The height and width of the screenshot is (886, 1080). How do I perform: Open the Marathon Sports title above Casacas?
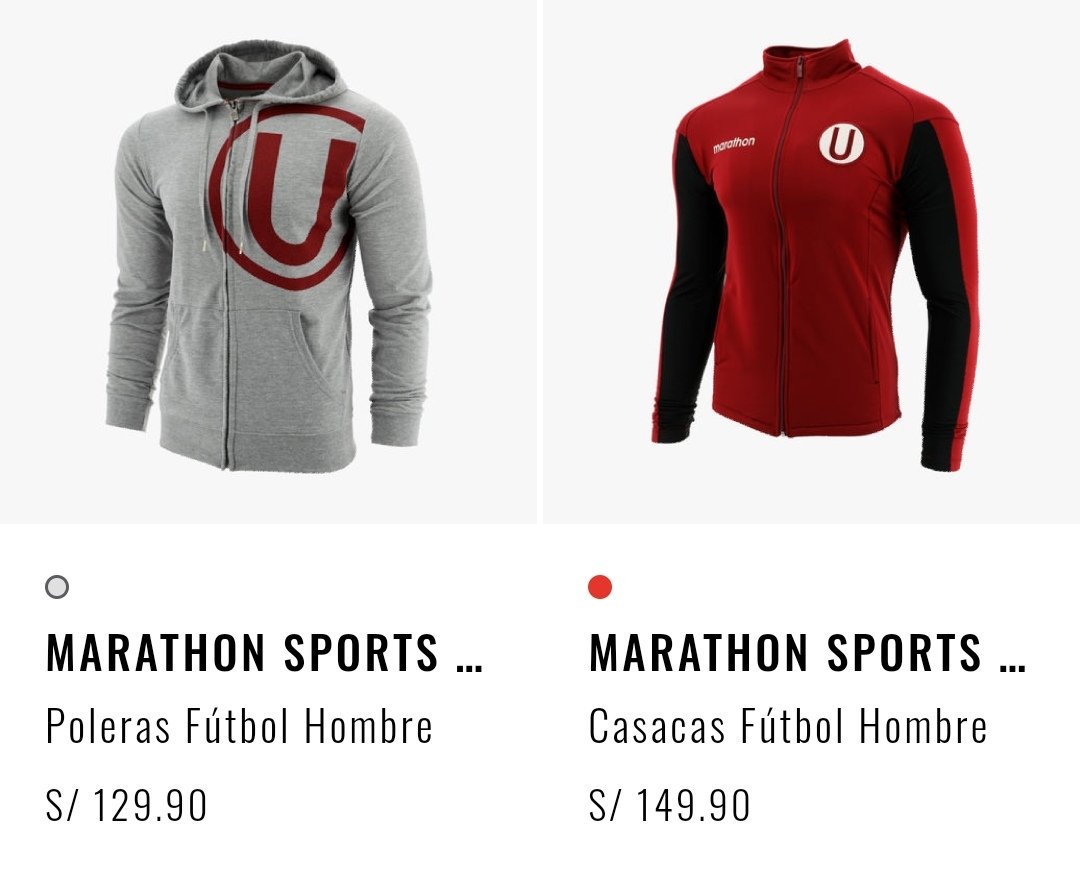point(808,652)
